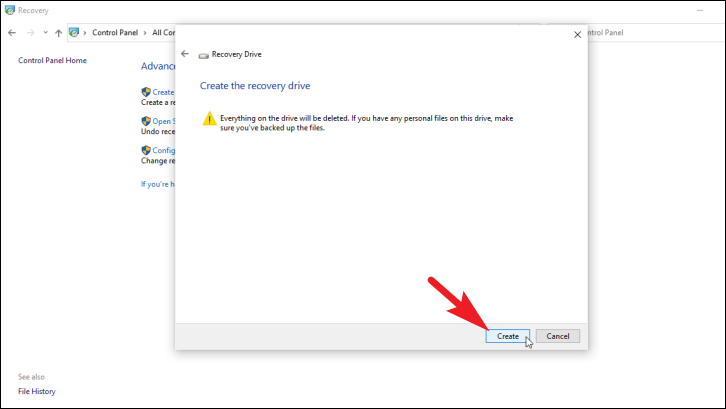Click the address bar Control Panel icon
The height and width of the screenshot is (409, 726).
74,32
